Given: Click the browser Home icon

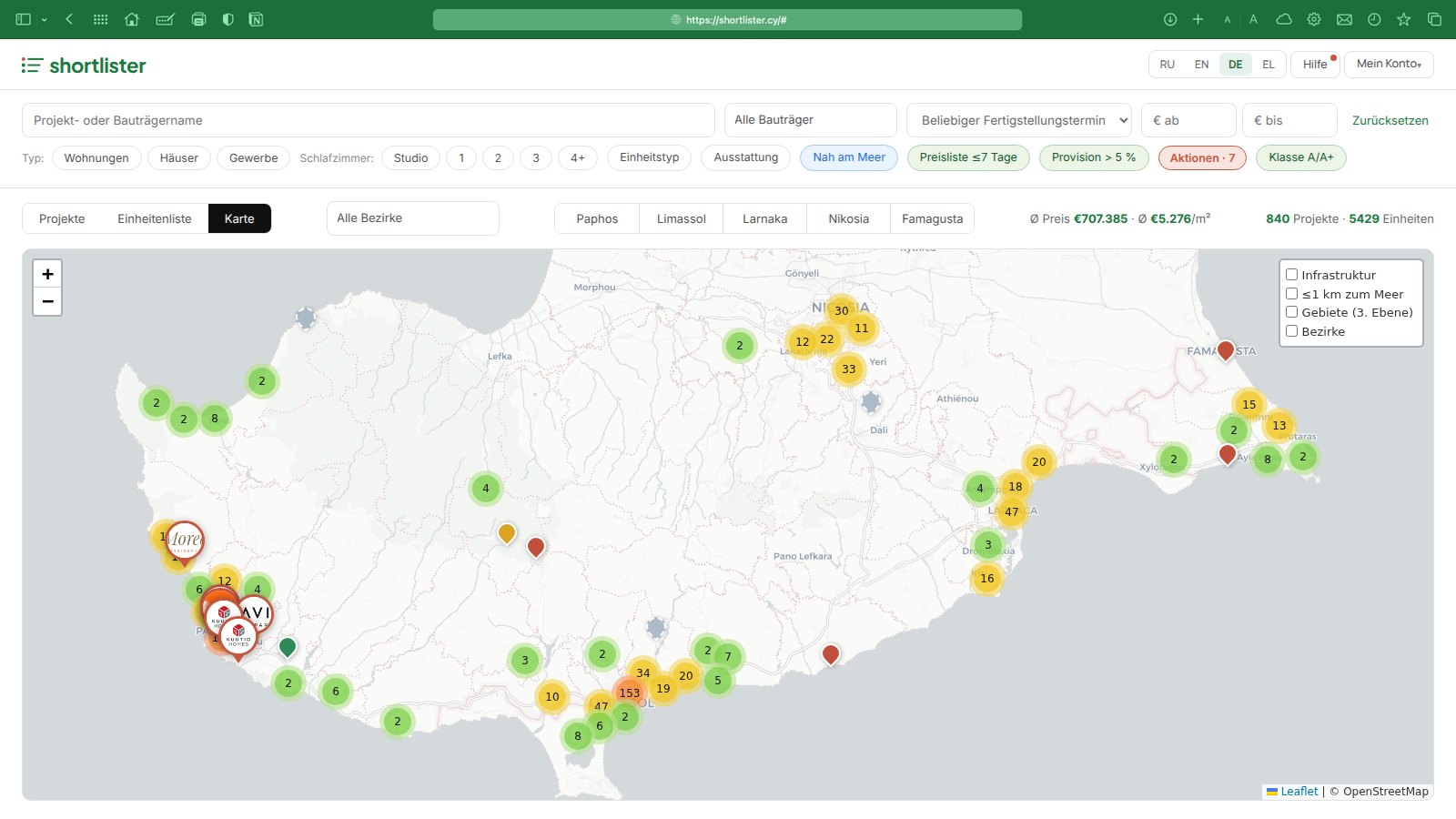Looking at the screenshot, I should point(132,19).
